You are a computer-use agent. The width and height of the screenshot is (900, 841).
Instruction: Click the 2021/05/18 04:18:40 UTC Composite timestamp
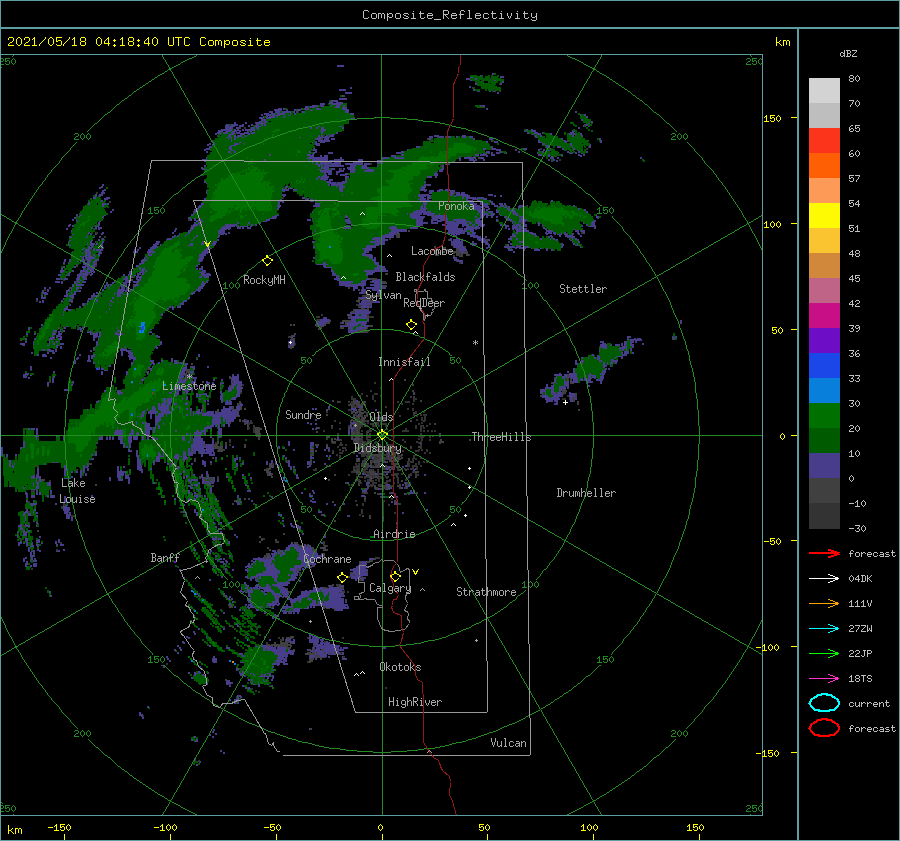[x=138, y=42]
